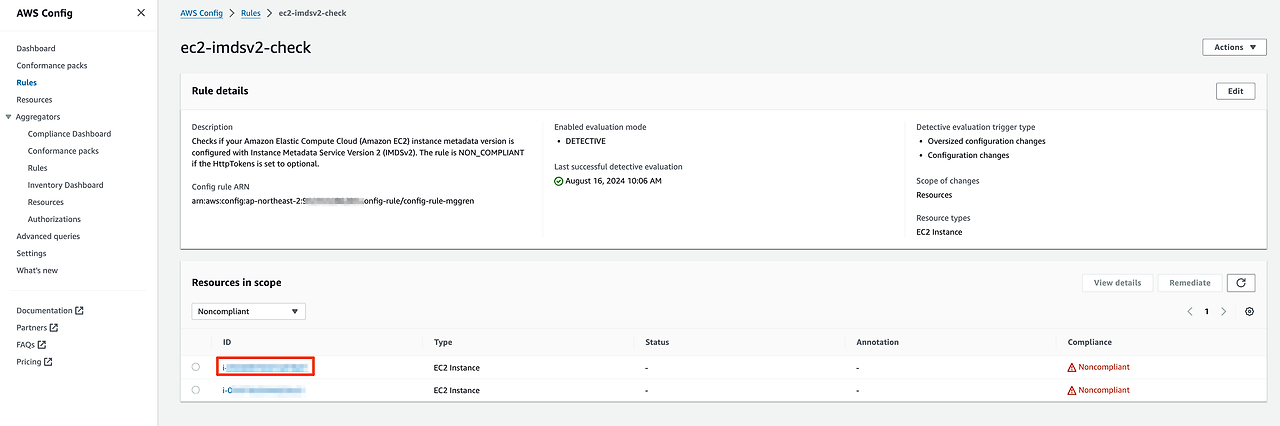This screenshot has height=426, width=1280.
Task: Go to Rules breadcrumb link
Action: 251,14
